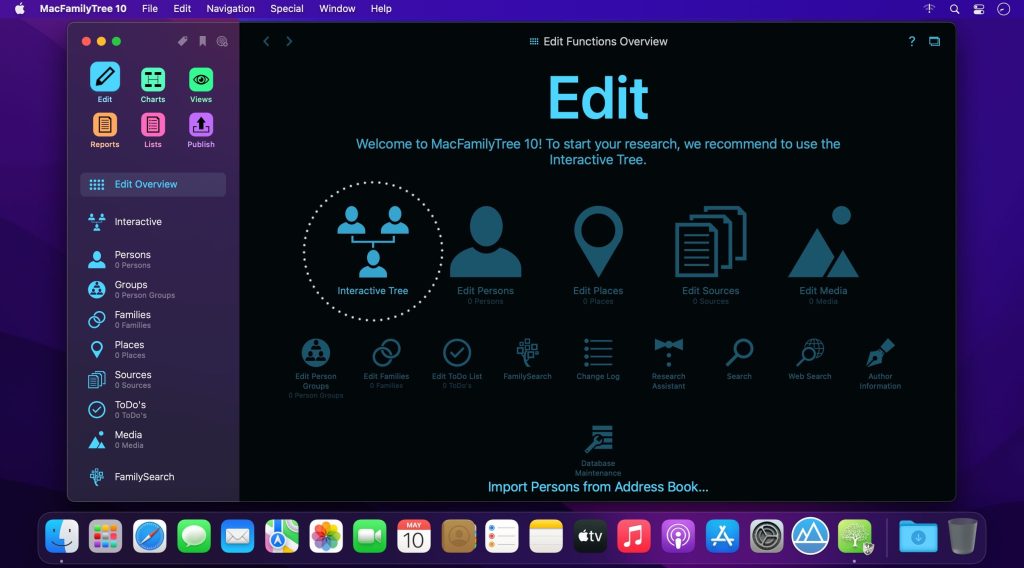Viewport: 1024px width, 568px height.
Task: Select ToDo's in the sidebar
Action: click(x=130, y=409)
